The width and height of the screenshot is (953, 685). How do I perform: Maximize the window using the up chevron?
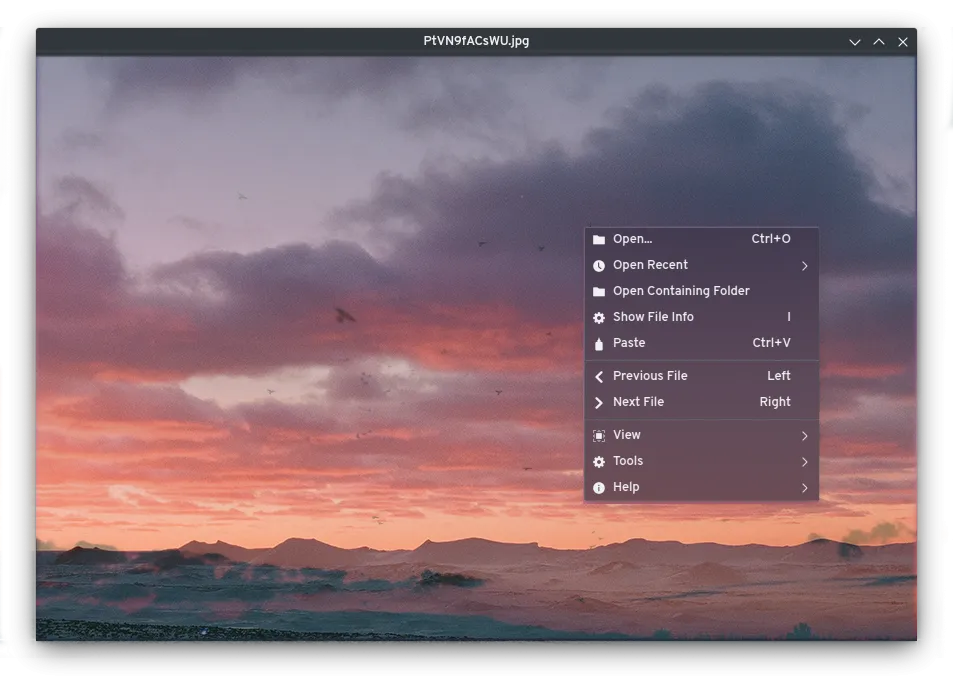coord(879,42)
